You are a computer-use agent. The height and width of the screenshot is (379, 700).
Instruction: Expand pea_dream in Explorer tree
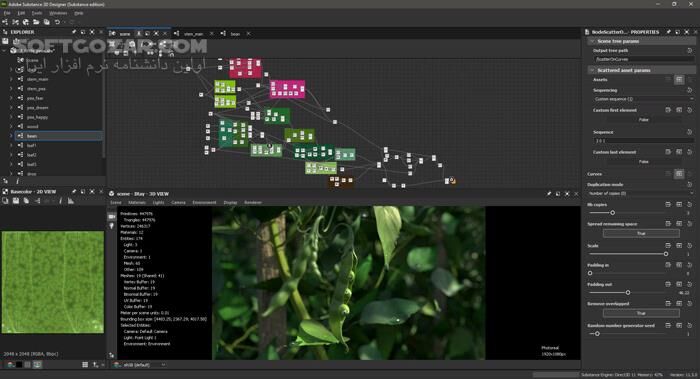(11, 108)
